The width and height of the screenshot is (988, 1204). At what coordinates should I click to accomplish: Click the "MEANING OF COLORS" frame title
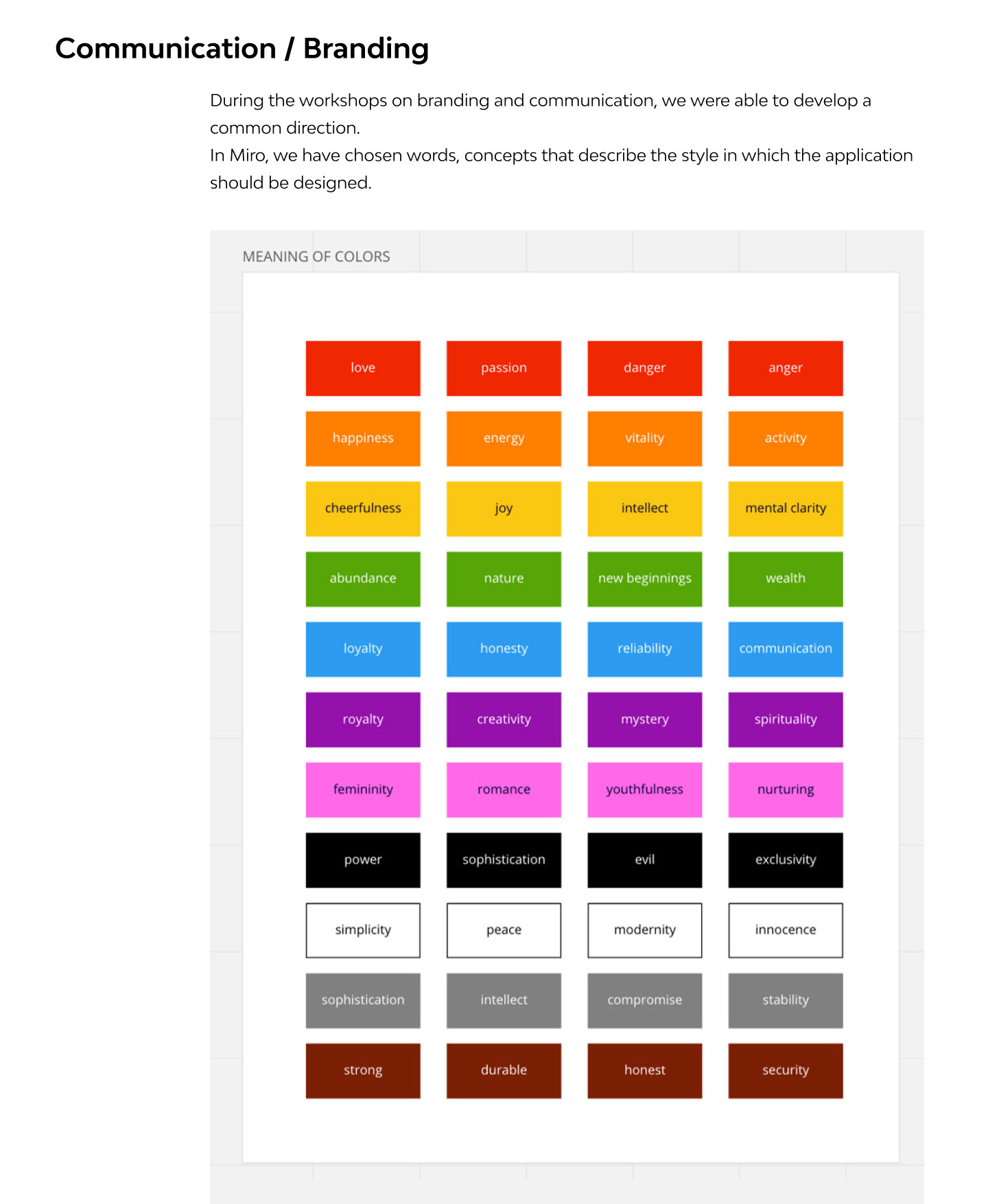[x=316, y=257]
